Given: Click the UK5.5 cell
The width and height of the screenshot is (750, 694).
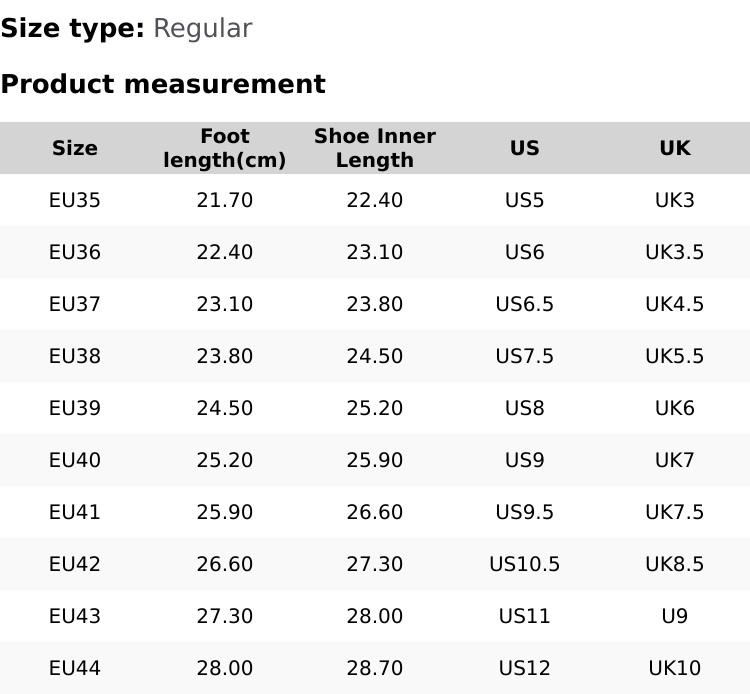Looking at the screenshot, I should pos(675,356).
